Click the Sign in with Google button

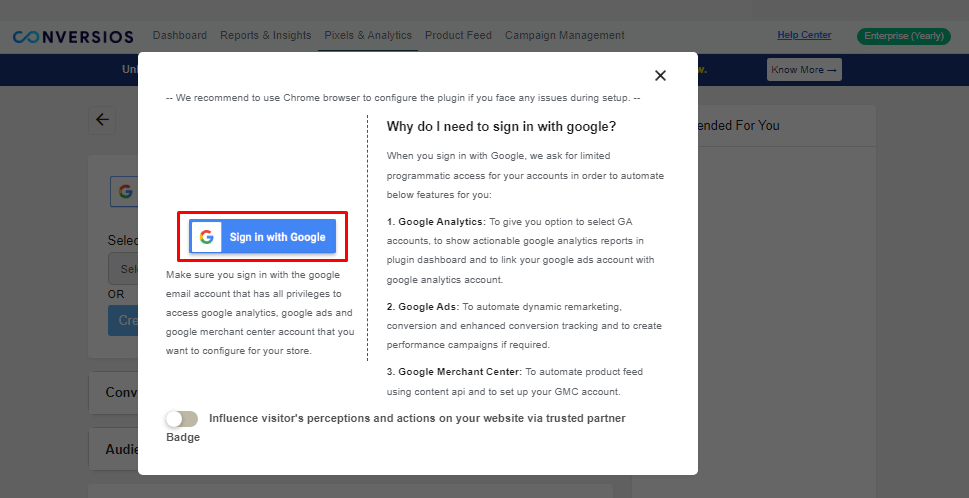263,237
